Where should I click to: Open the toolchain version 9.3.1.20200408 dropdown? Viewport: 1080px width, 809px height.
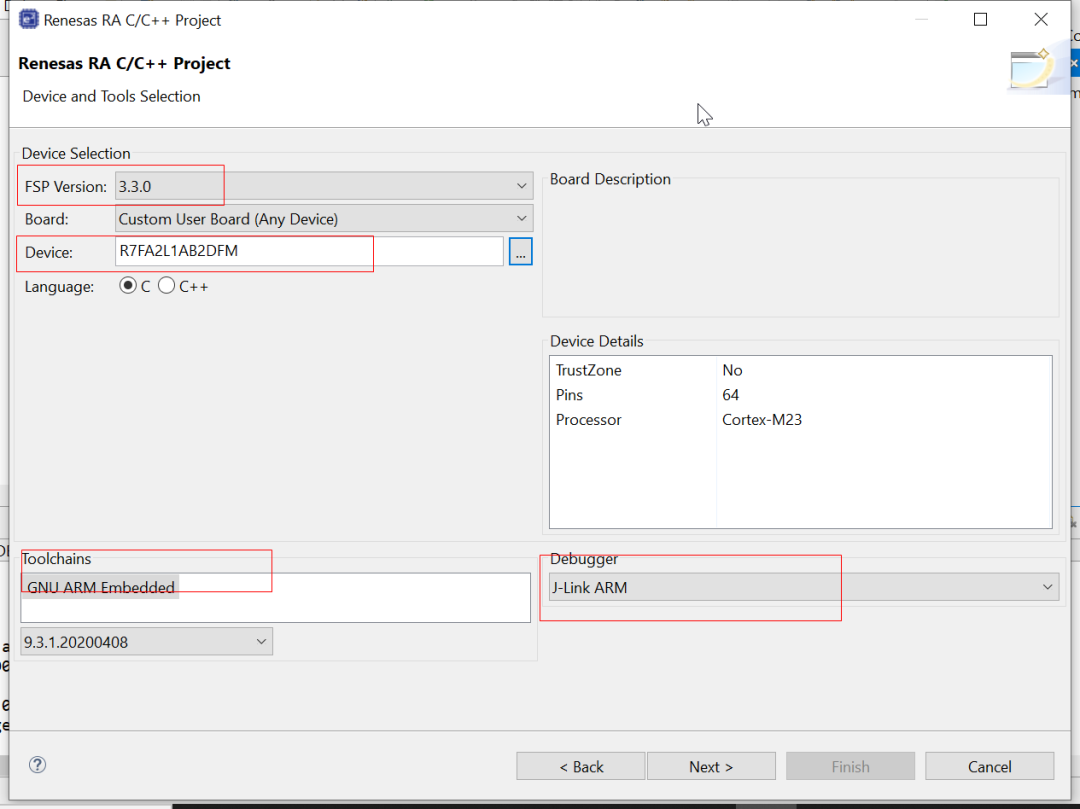[x=146, y=641]
